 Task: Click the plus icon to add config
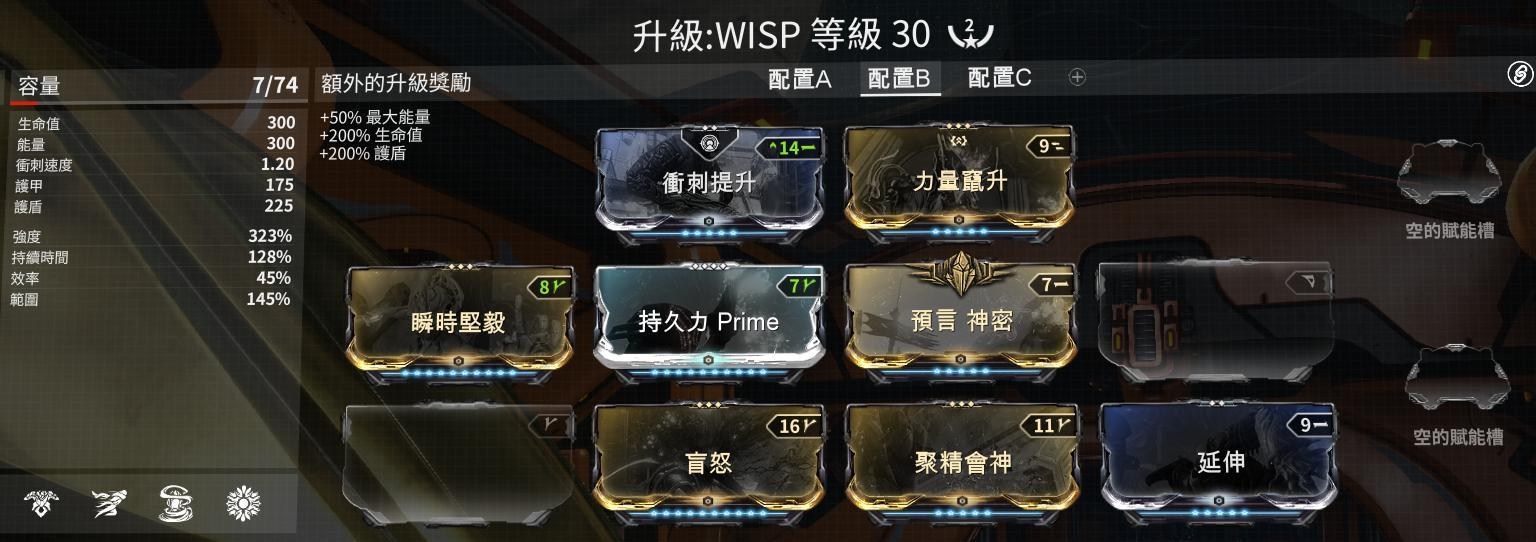pos(1077,77)
